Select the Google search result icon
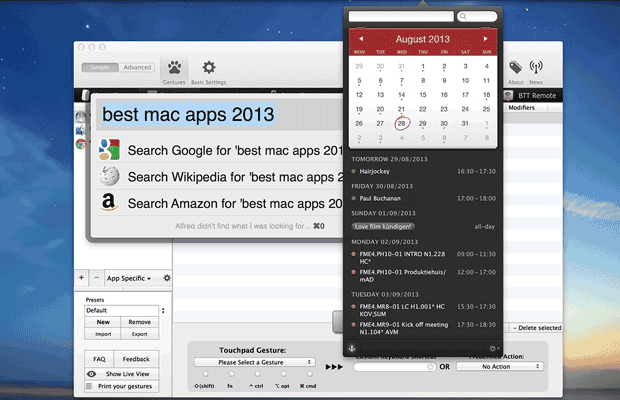The image size is (620, 400). 109,149
